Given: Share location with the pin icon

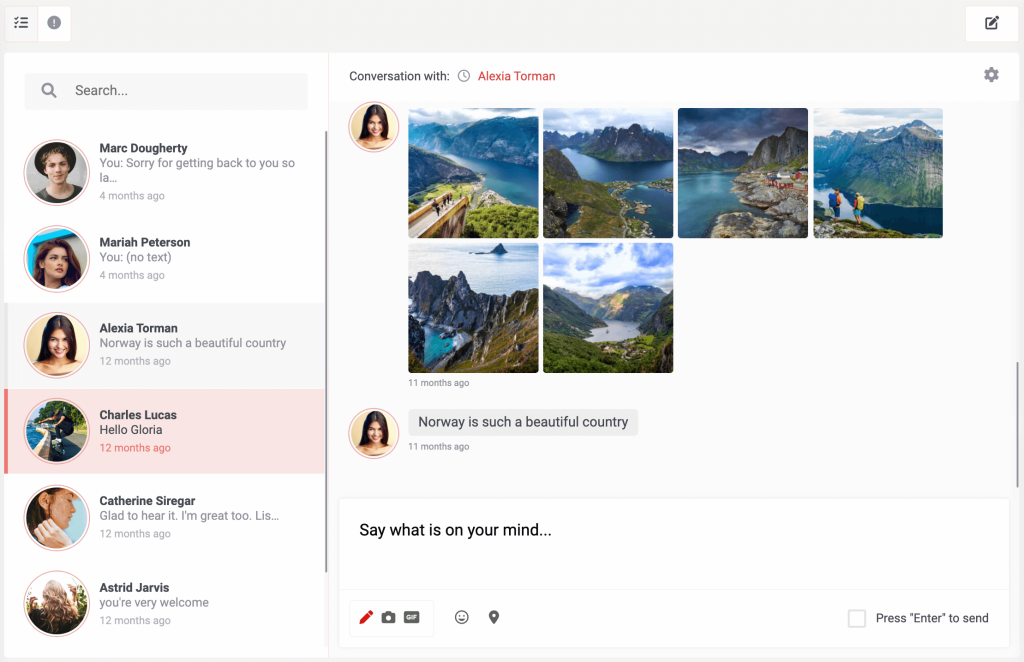Looking at the screenshot, I should 494,617.
